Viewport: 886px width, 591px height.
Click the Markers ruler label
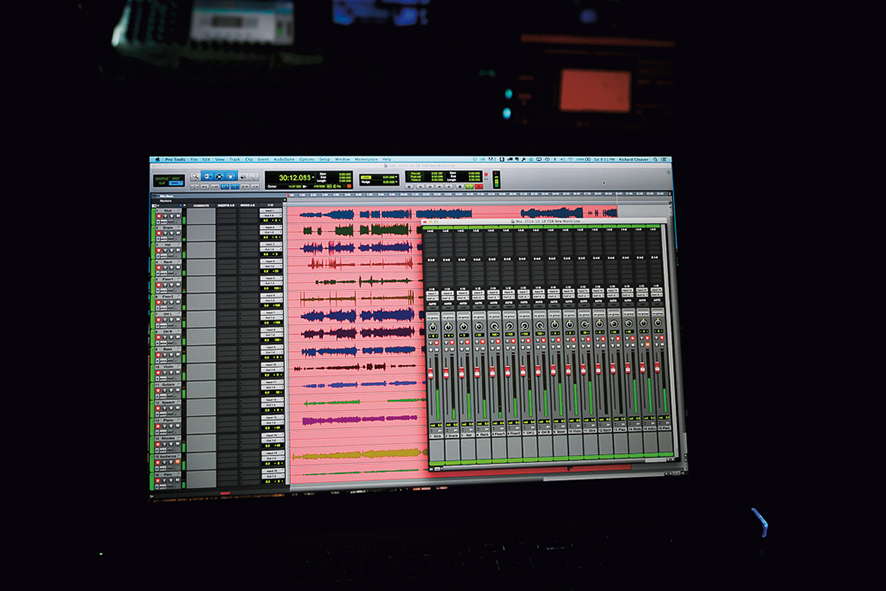tap(166, 201)
